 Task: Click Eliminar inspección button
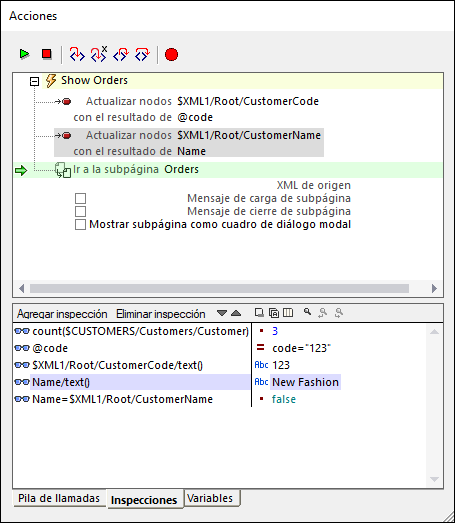coord(161,314)
